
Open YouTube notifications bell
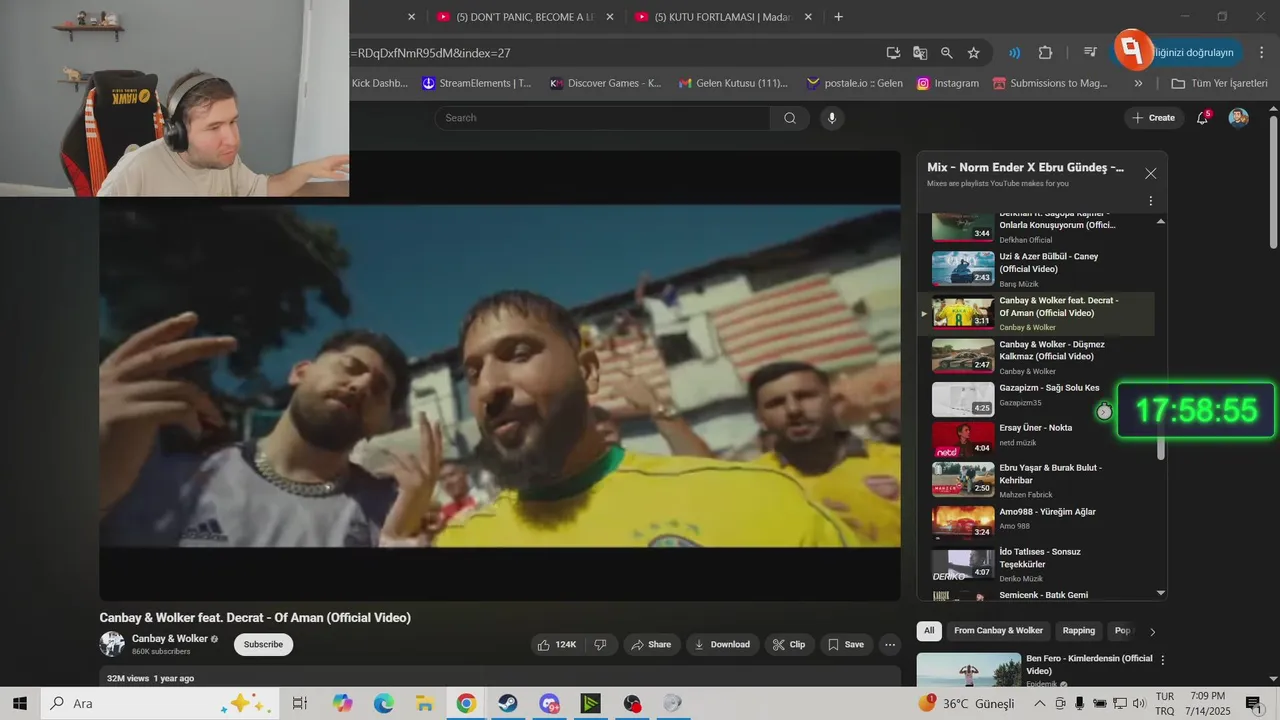pyautogui.click(x=1203, y=118)
